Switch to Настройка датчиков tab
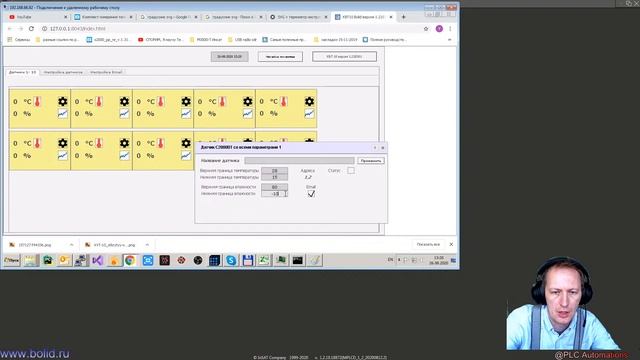The image size is (640, 360). tap(63, 72)
